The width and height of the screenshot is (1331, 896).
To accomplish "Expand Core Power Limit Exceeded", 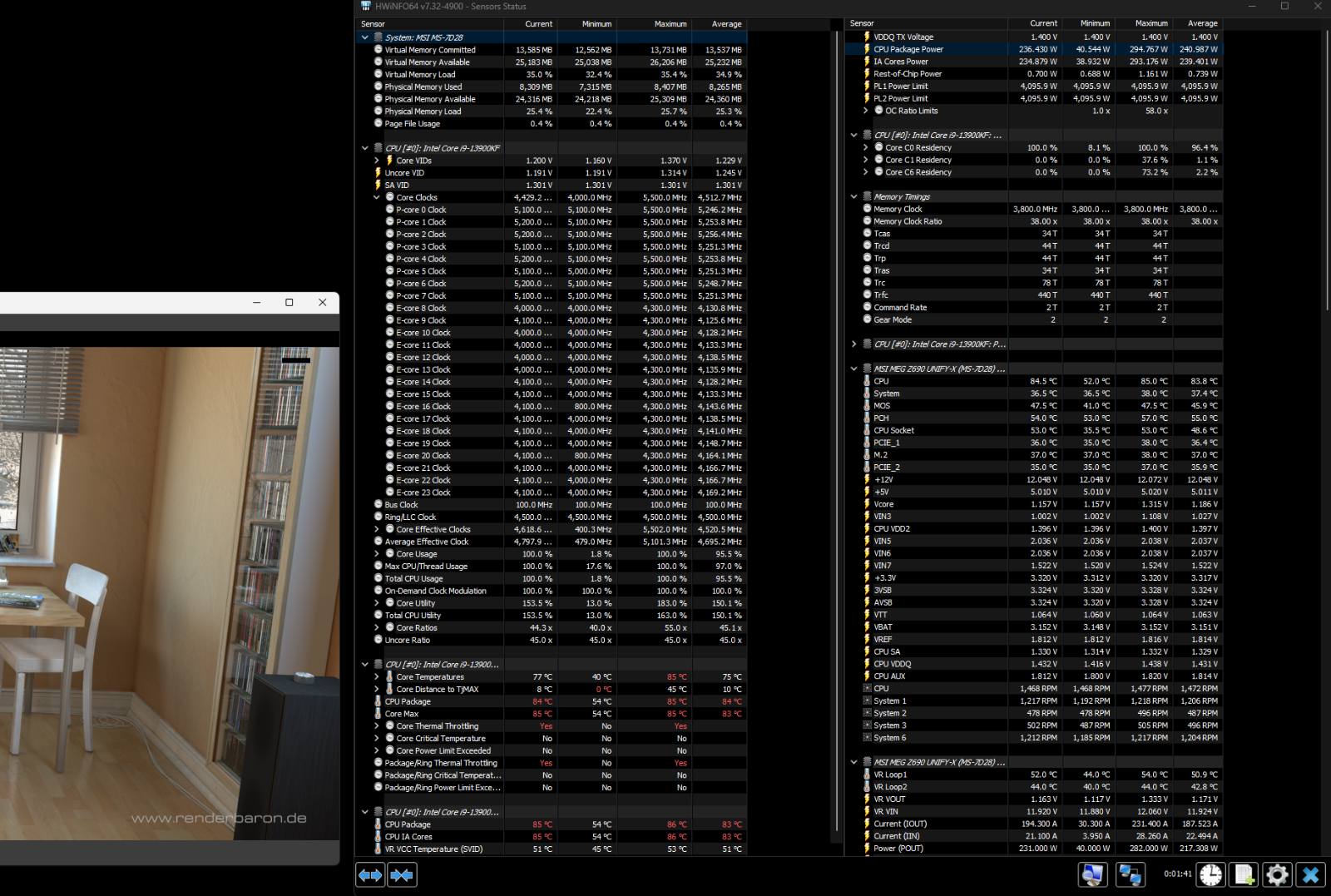I will (377, 750).
